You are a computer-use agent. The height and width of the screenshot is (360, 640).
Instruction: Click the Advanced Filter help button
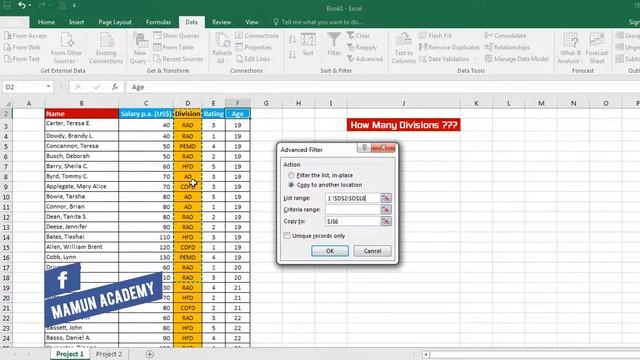[364, 147]
